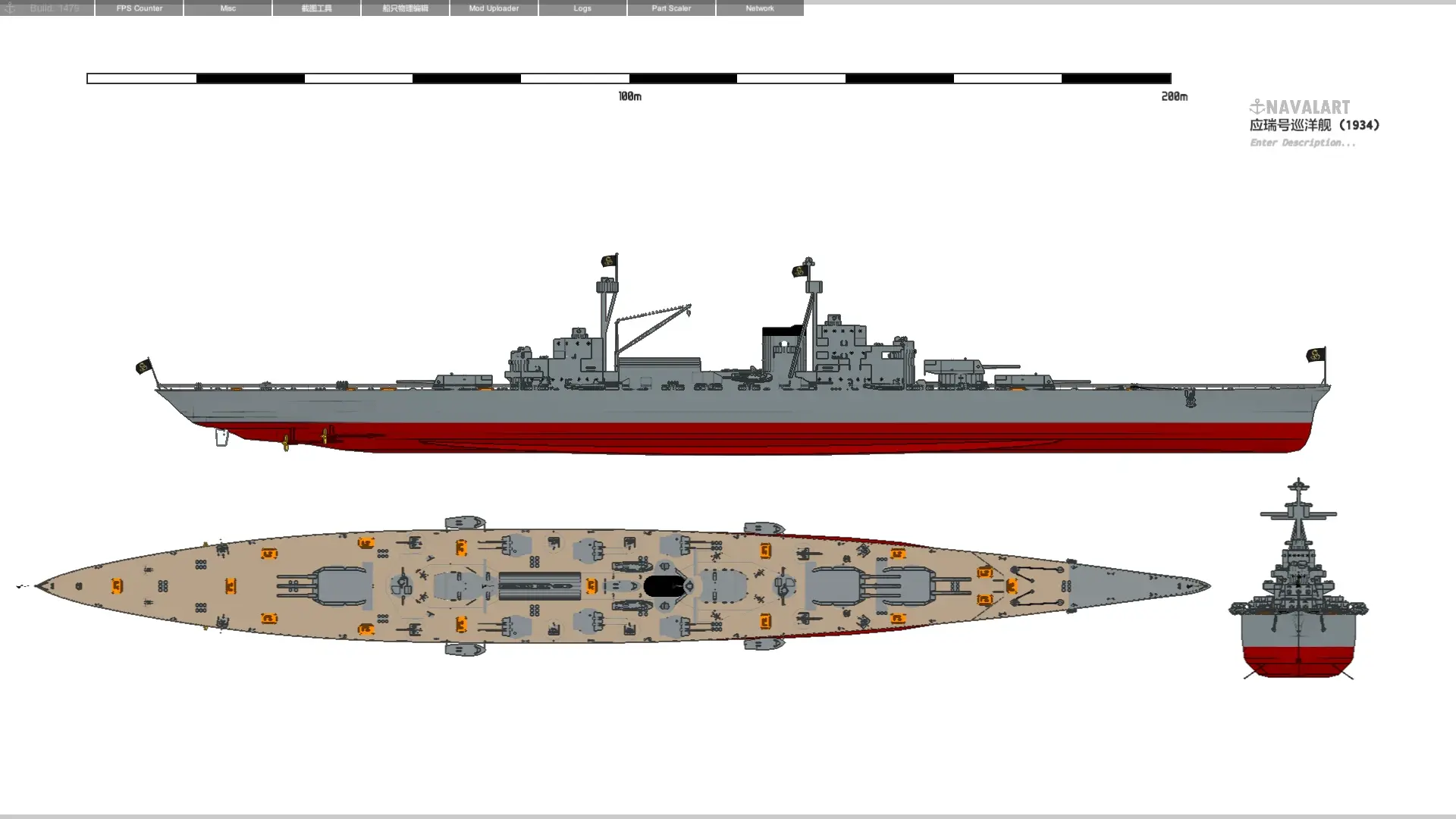
Task: Click the rudder beneath the stern in side view
Action: point(221,438)
